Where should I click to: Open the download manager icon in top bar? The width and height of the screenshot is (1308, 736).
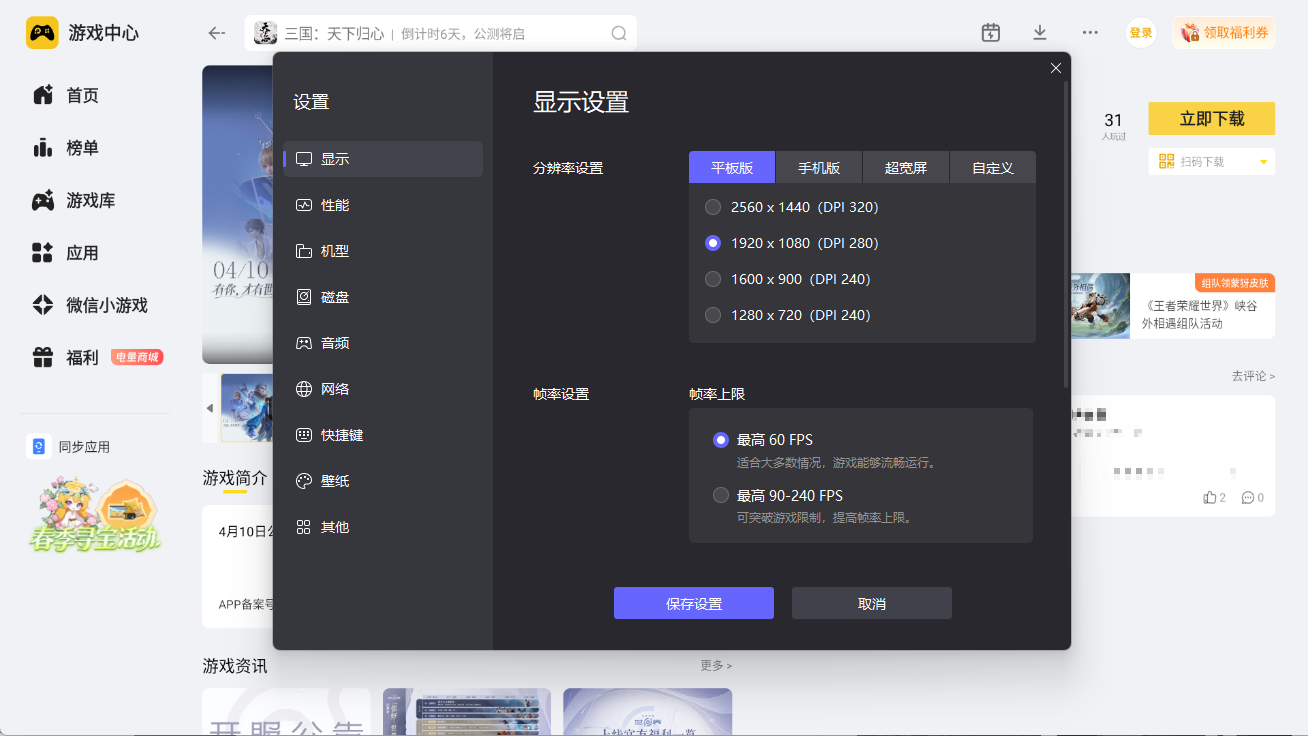pos(1039,32)
